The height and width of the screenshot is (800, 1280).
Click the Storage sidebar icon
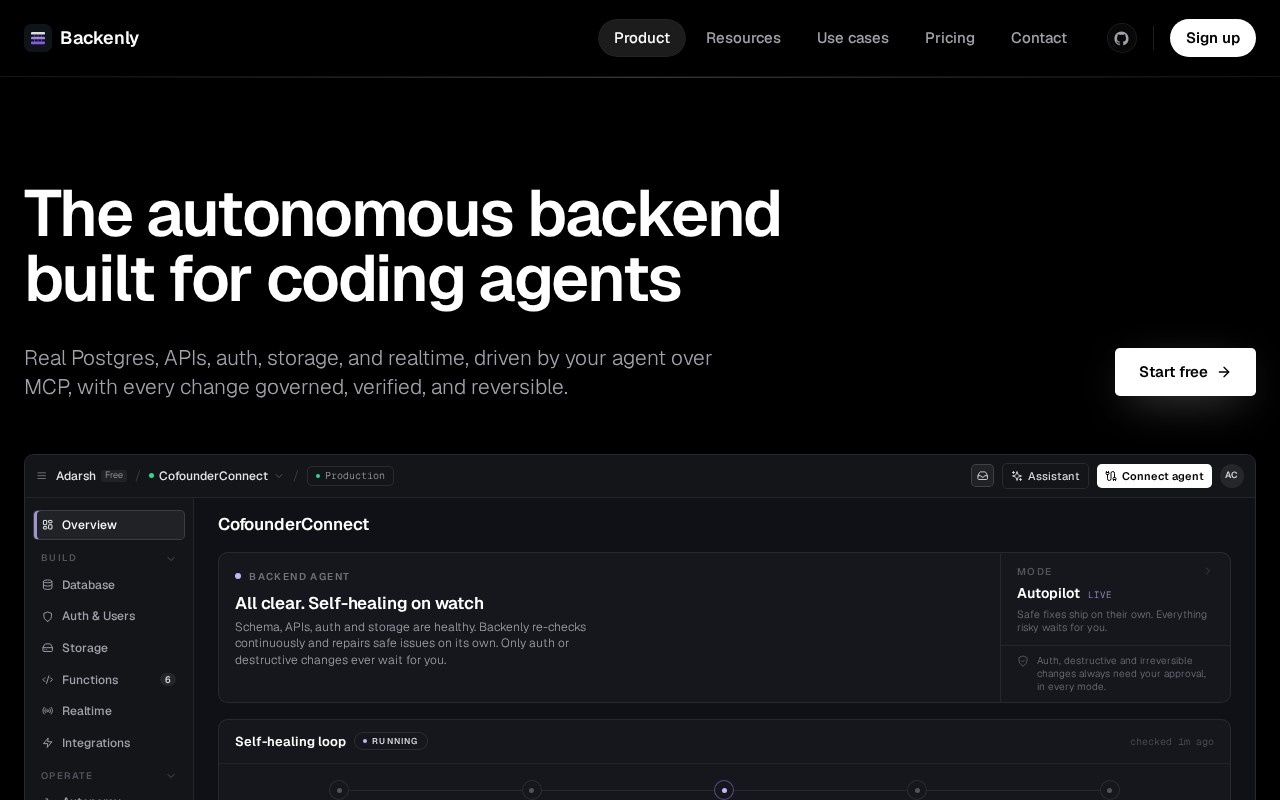[48, 648]
